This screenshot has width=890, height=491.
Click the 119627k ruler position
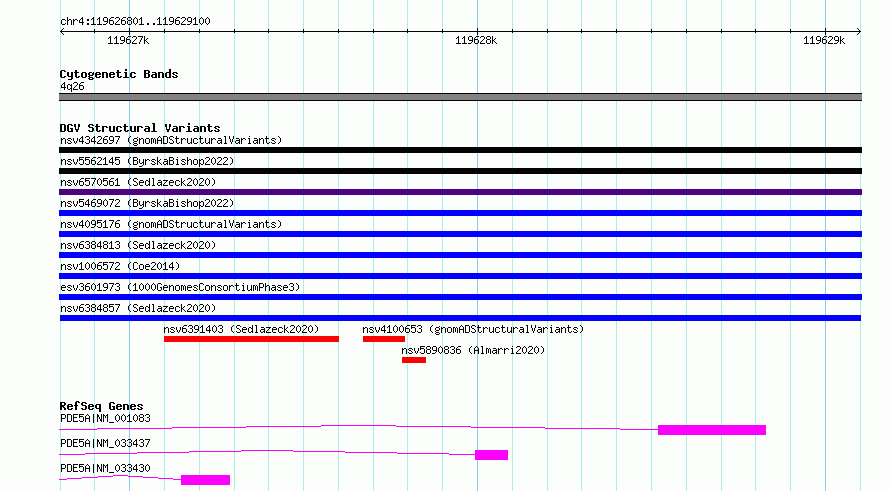coord(128,40)
